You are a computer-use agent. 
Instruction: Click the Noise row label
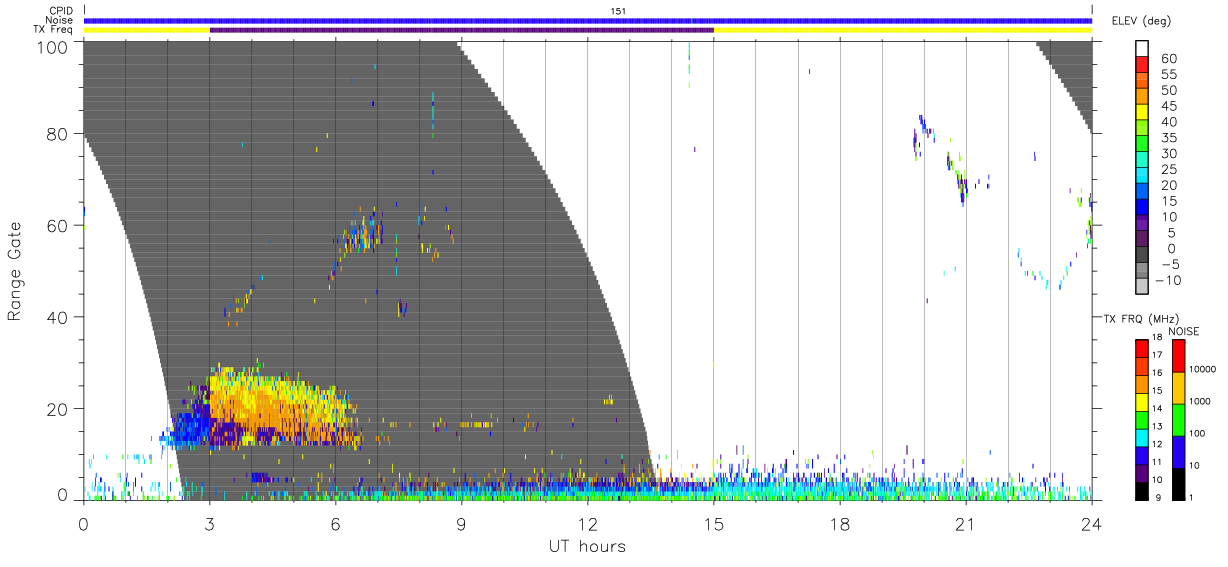(59, 20)
